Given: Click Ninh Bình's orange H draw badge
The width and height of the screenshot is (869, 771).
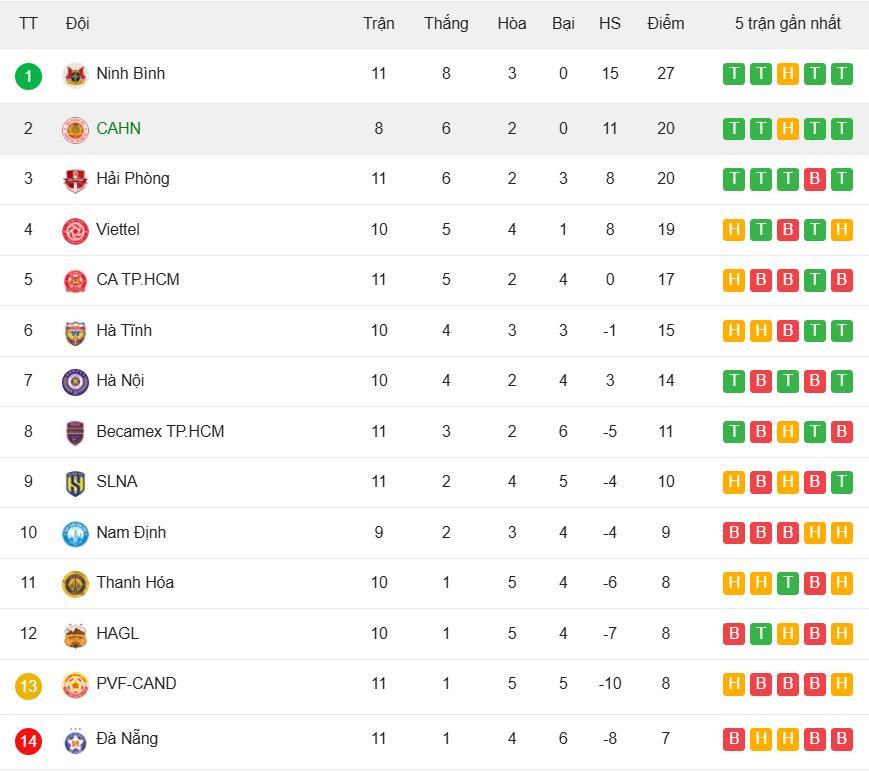Looking at the screenshot, I should click(788, 73).
